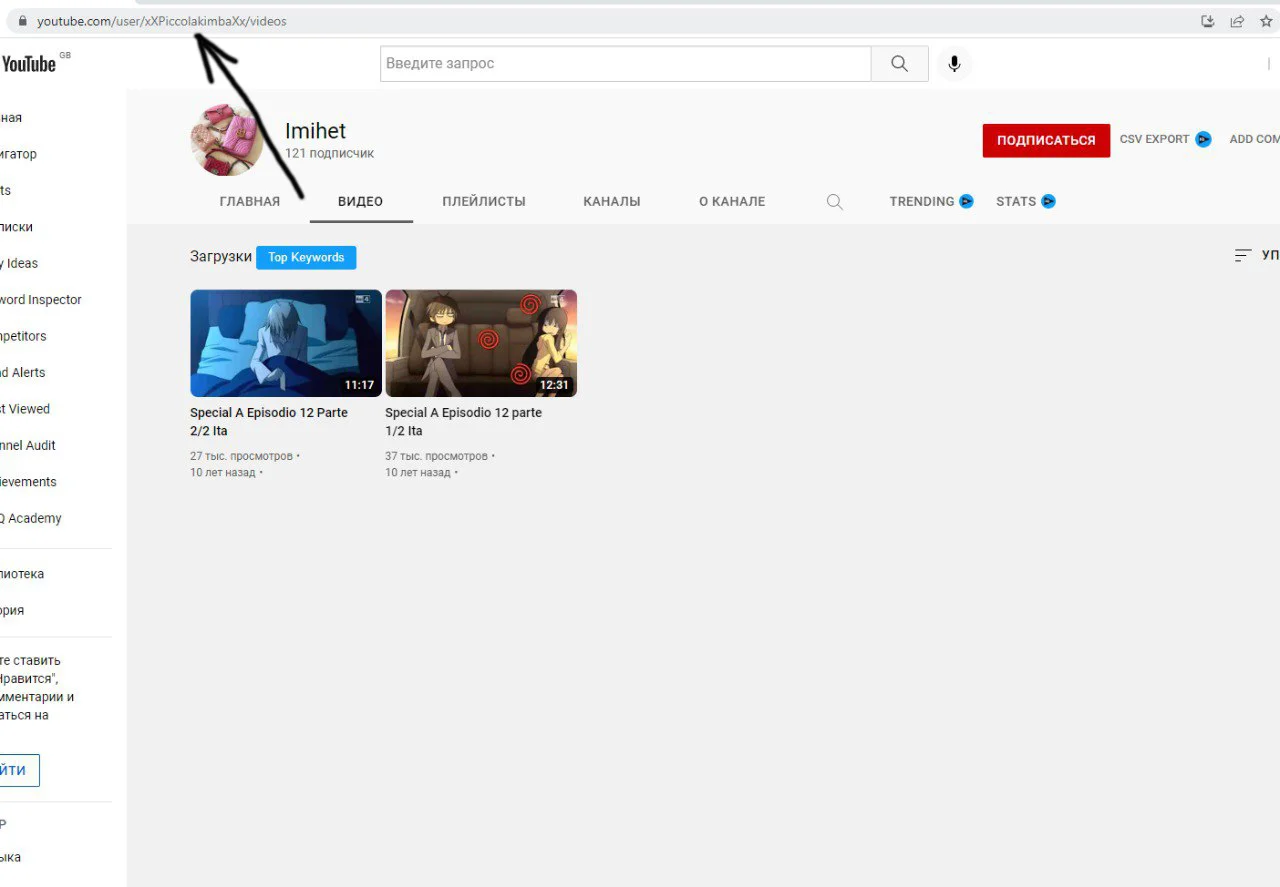The image size is (1280, 887).
Task: Click the sign-in button in sidebar
Action: [18, 770]
